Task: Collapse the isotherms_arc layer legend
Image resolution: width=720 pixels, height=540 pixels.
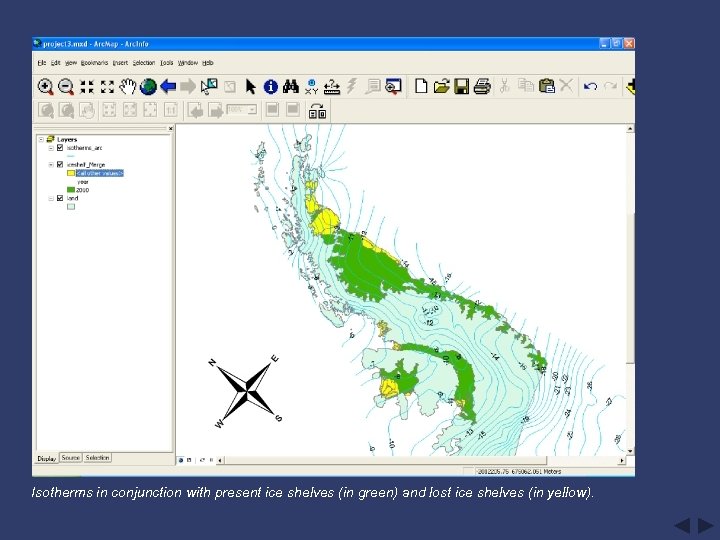Action: pos(51,148)
